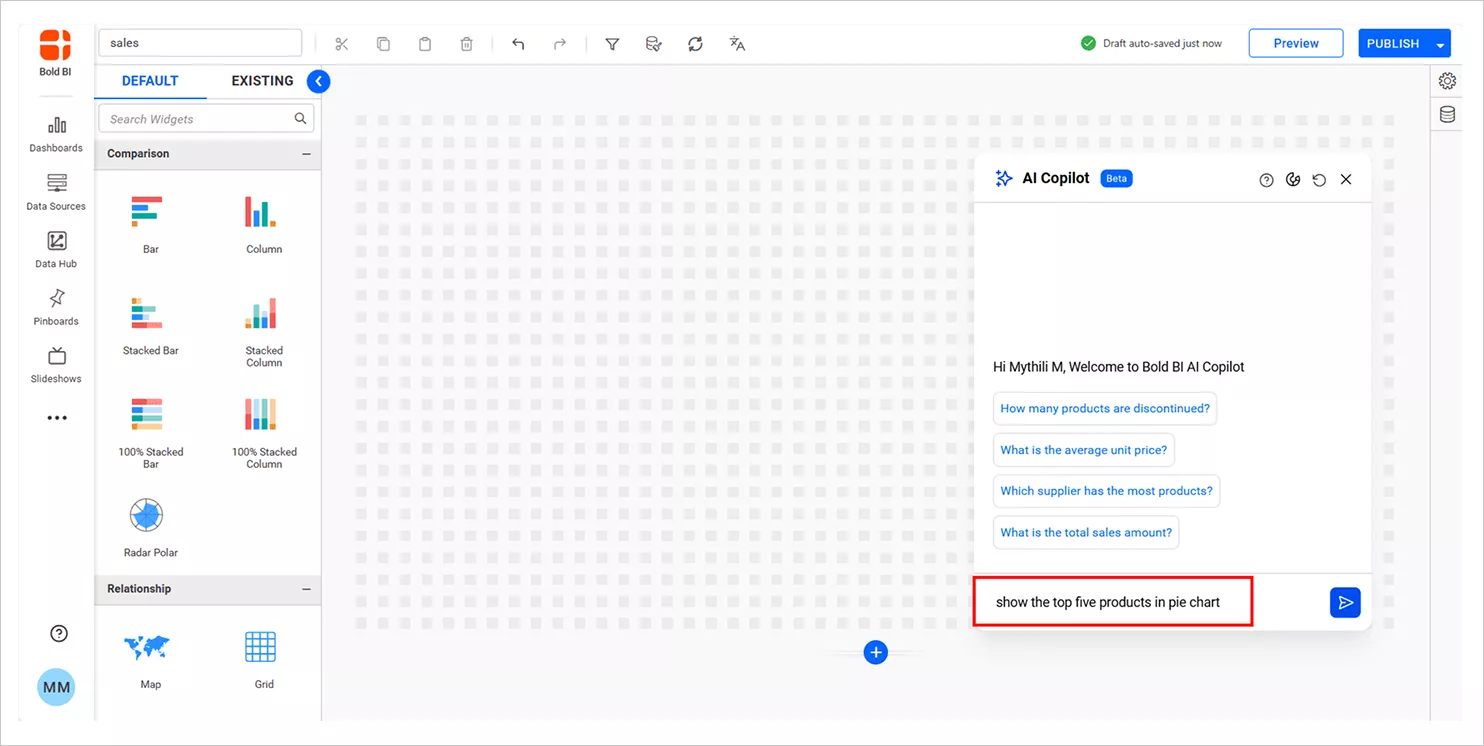The image size is (1484, 746).
Task: Focus the AI Copilot prompt input
Action: pos(1112,602)
